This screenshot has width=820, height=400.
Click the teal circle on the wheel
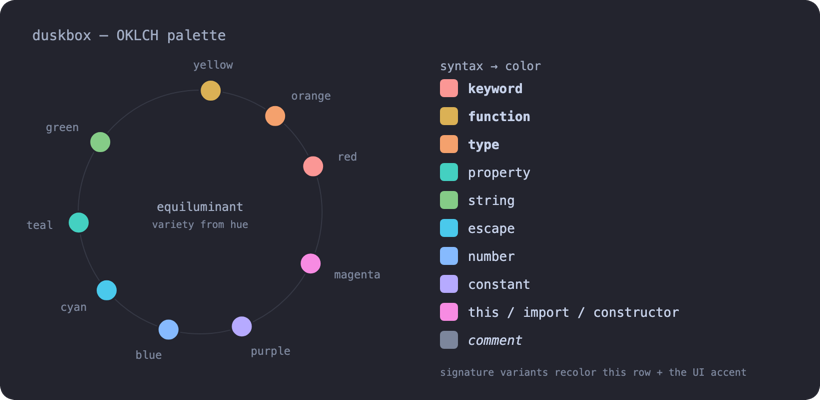click(x=79, y=223)
